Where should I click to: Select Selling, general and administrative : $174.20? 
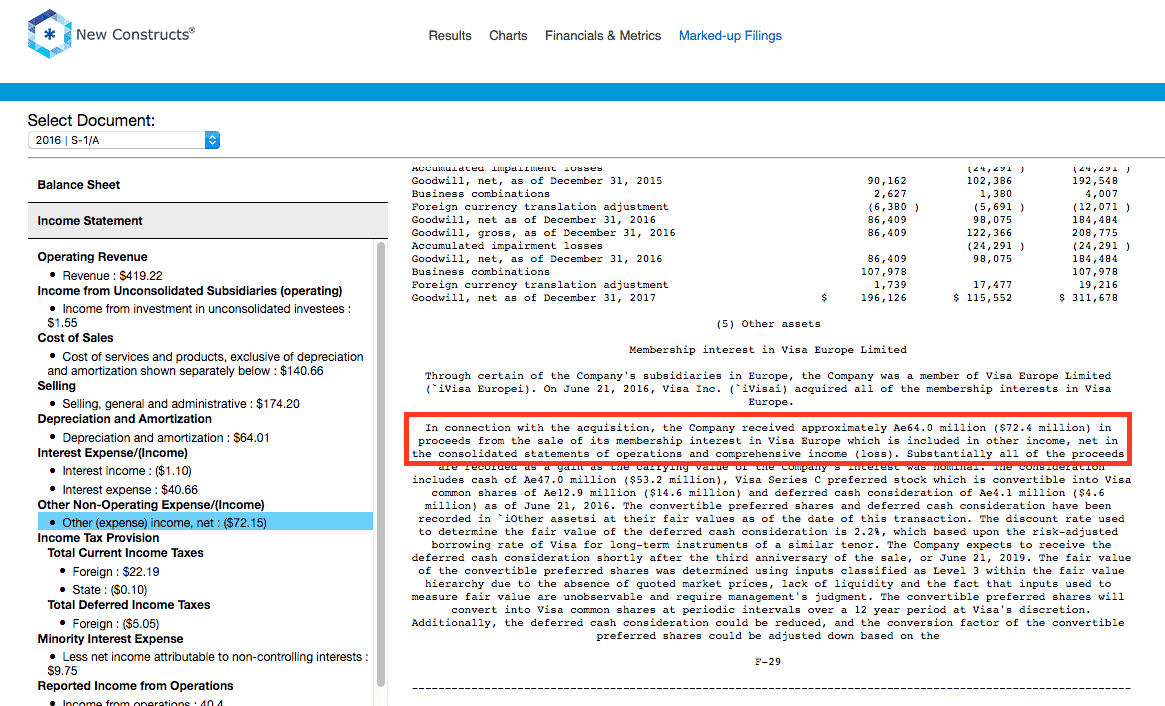tap(181, 404)
